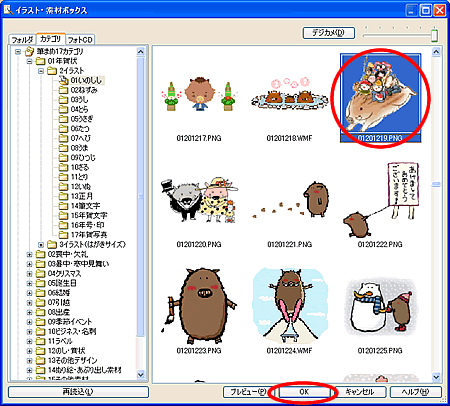Collapse the 01年賀状 tree node
This screenshot has width=450, height=406.
click(x=29, y=61)
